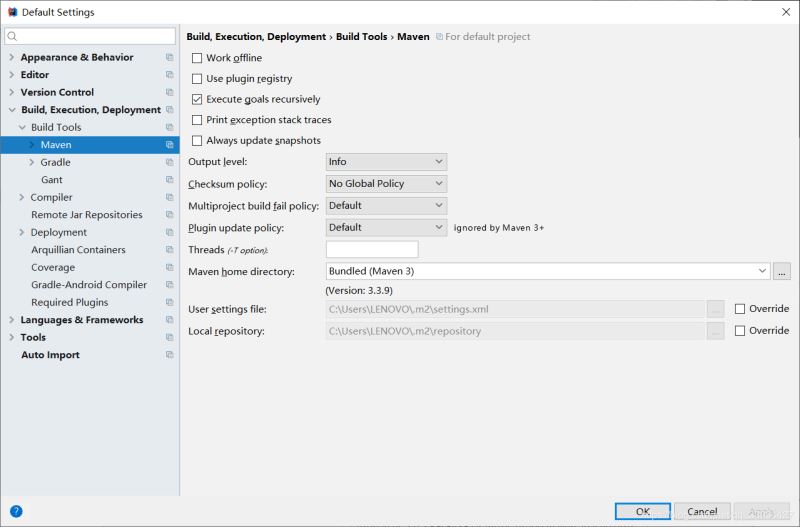Viewport: 800px width, 527px height.
Task: Click the Cancel button
Action: (702, 512)
